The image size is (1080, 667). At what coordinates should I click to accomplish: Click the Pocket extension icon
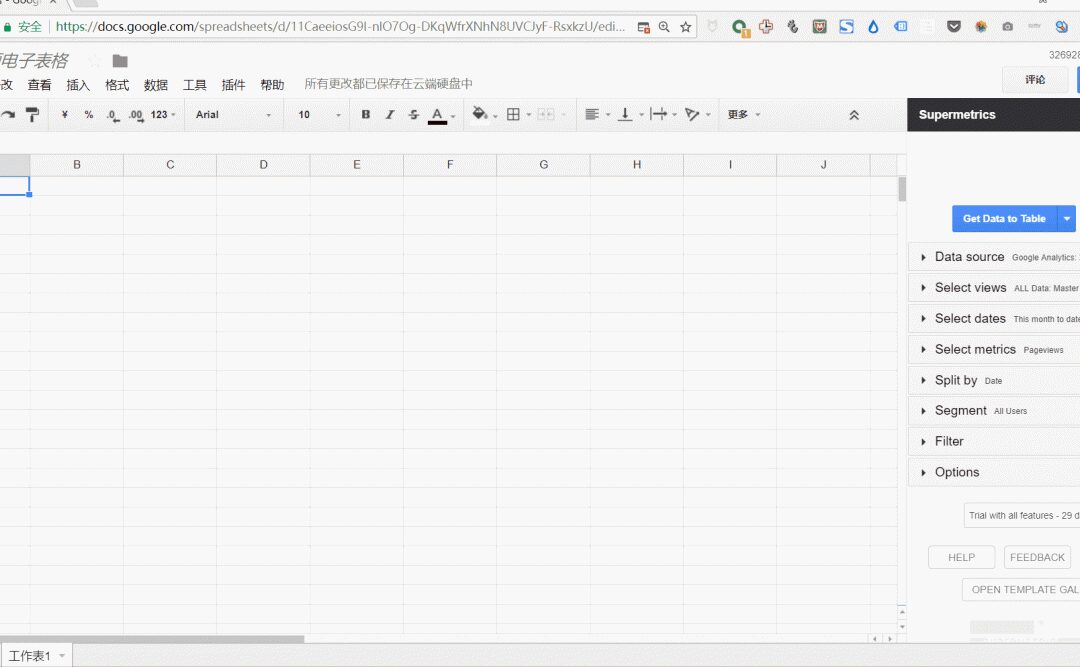click(x=954, y=27)
